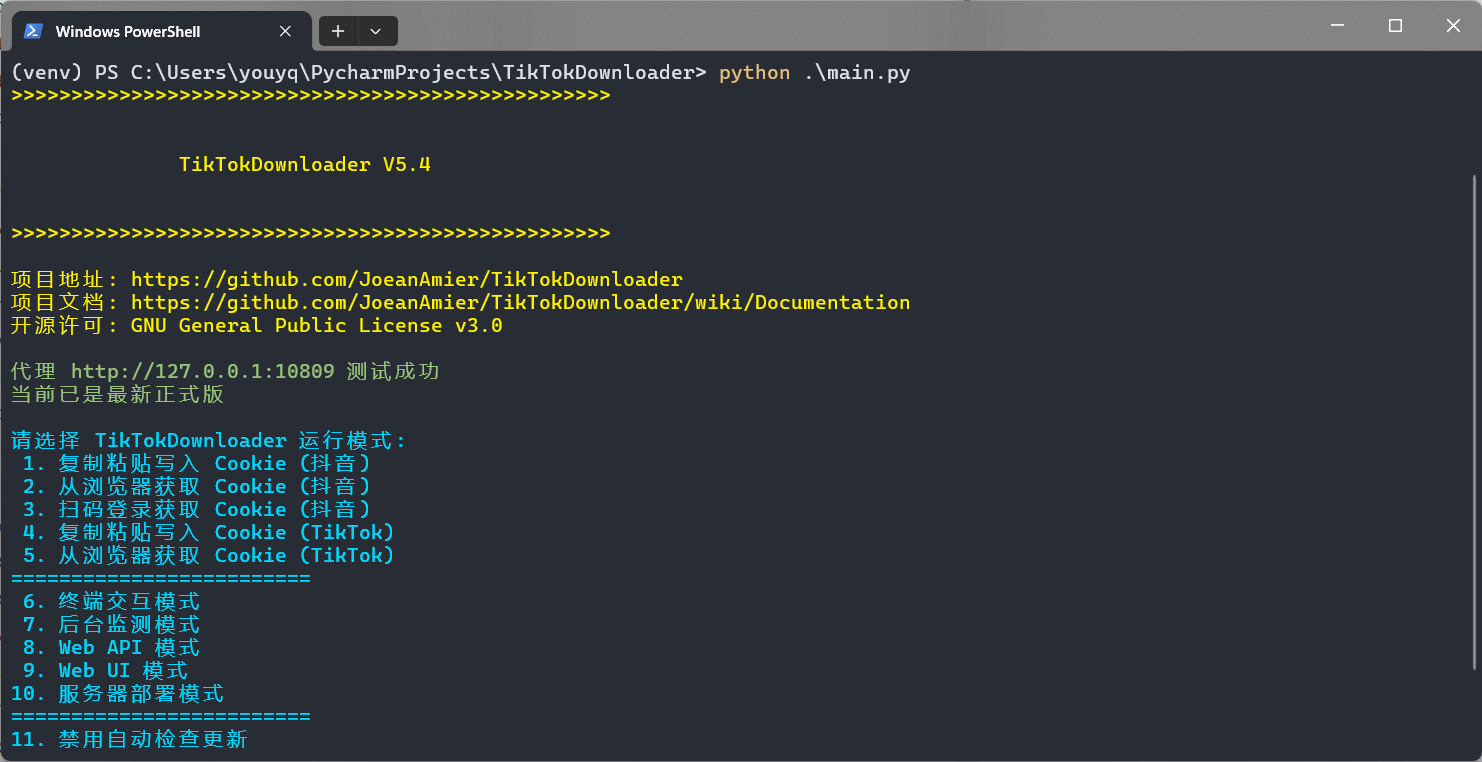Click the PowerShell icon in the tab
Screen dimensions: 1482x762
click(x=33, y=31)
